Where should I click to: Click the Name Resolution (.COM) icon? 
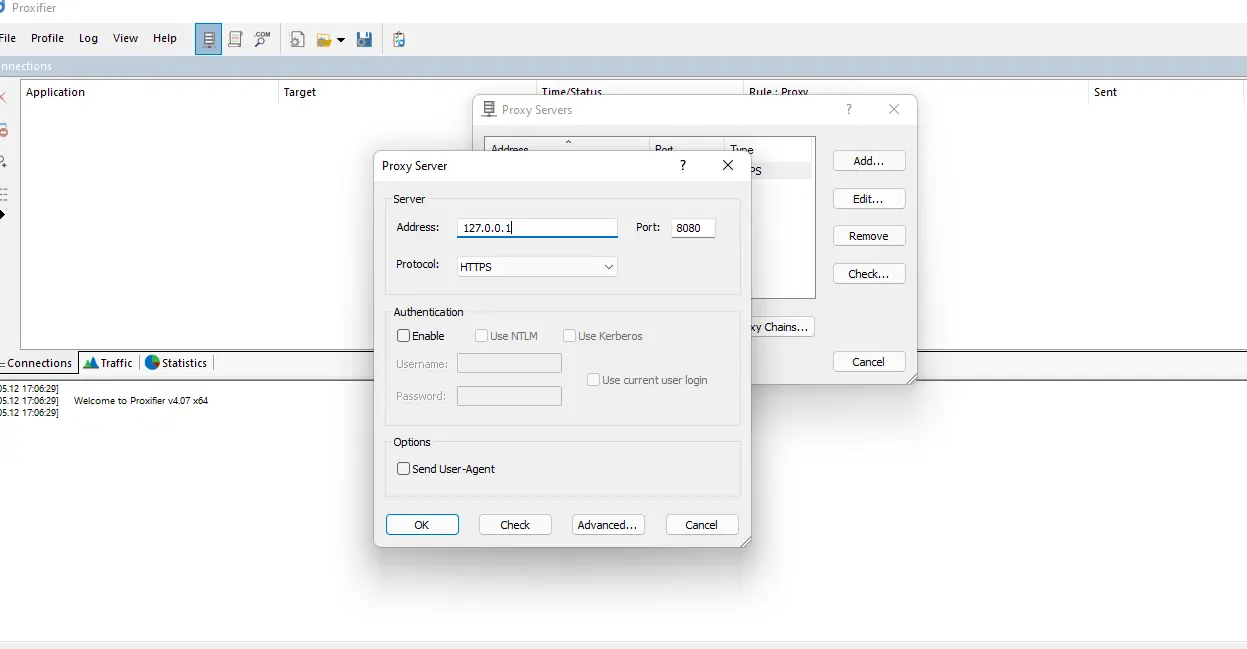coord(262,39)
